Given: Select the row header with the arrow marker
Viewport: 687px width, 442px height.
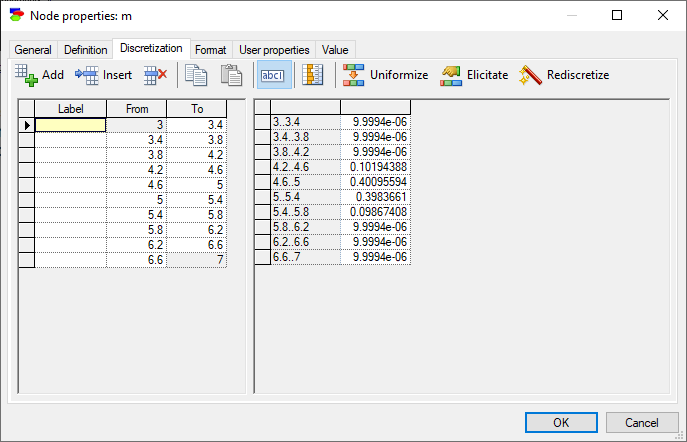Looking at the screenshot, I should [27, 125].
